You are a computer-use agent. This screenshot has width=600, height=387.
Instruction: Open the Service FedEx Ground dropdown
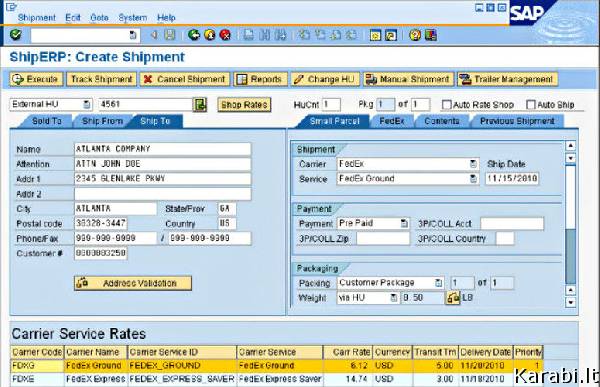[473, 179]
